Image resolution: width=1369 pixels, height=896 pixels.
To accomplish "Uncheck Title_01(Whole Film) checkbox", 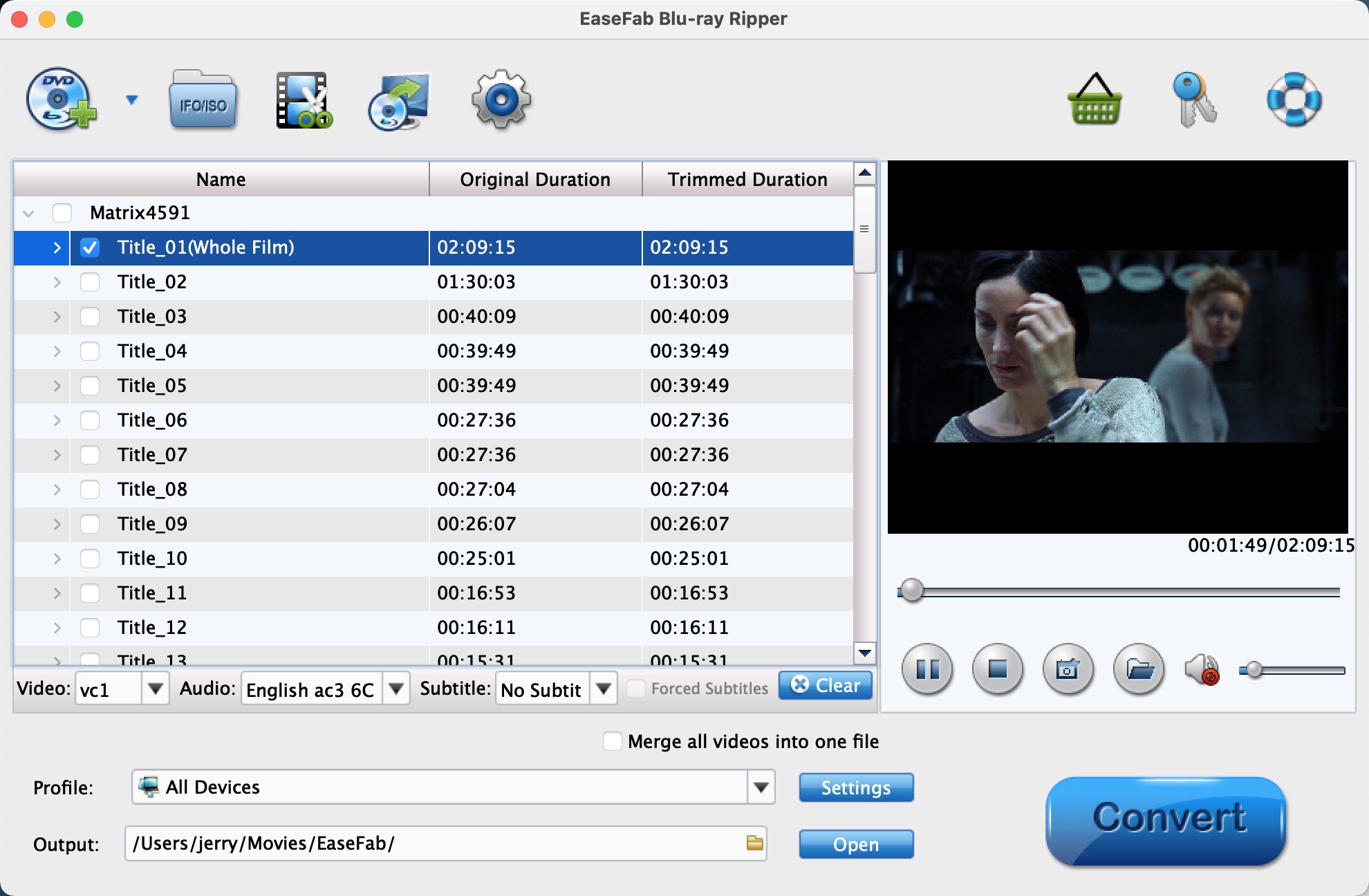I will [90, 248].
